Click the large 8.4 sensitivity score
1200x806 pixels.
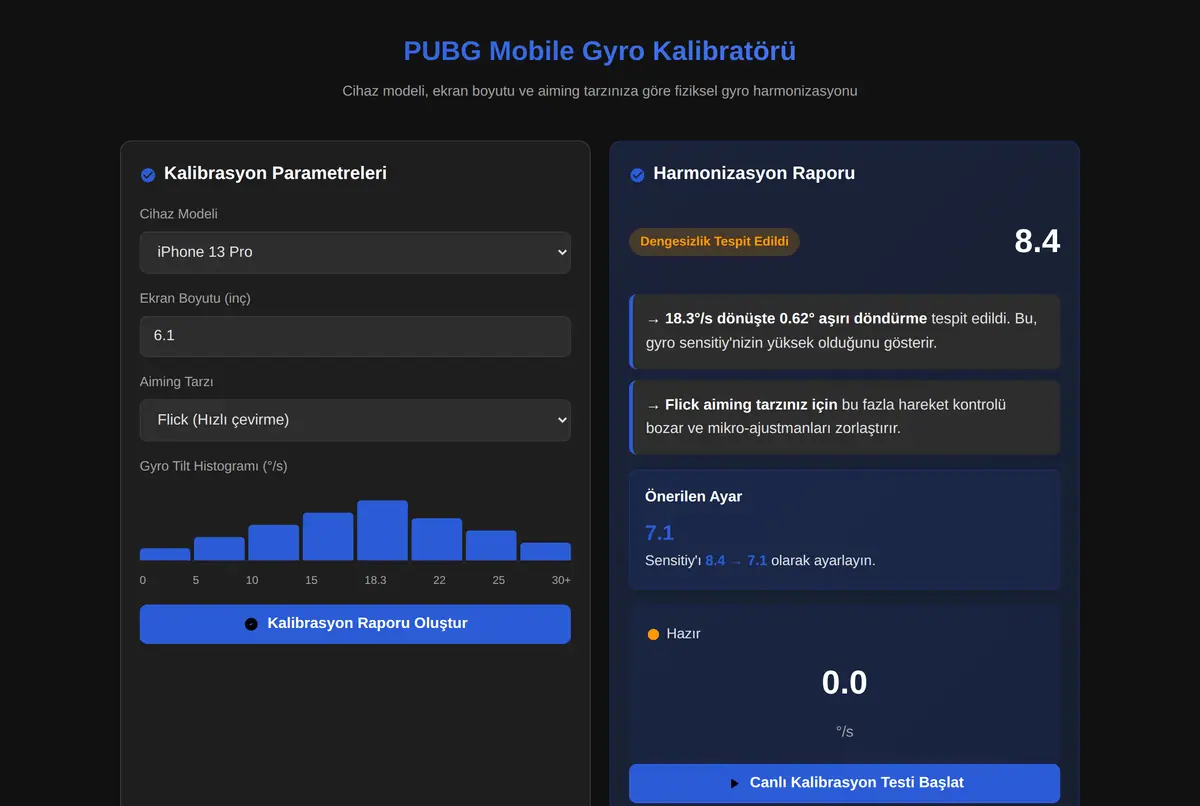click(1037, 241)
